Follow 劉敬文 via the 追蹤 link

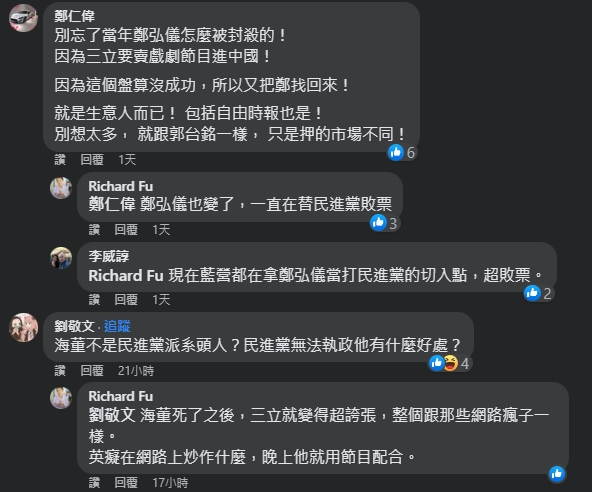click(117, 326)
